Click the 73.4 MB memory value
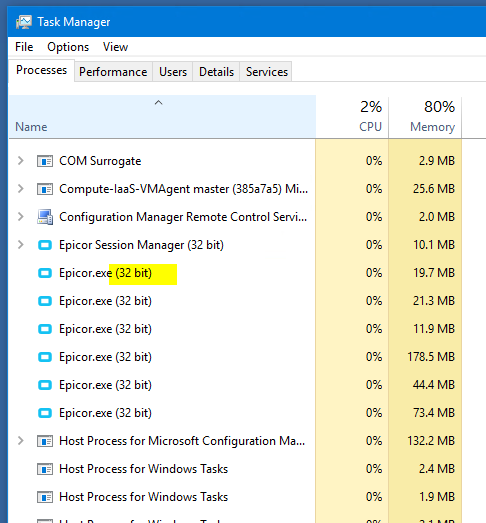Screen dimensions: 486x523 [434, 413]
